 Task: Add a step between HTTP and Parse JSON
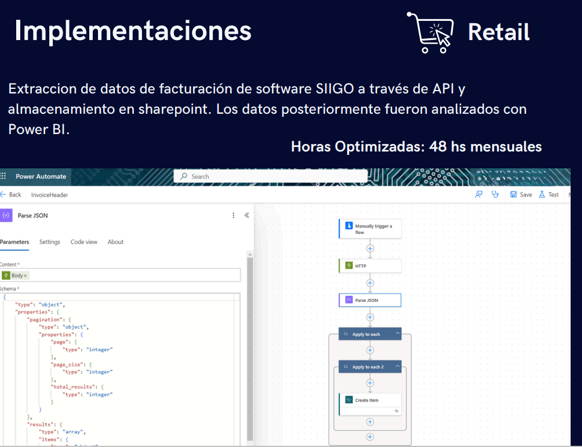click(x=370, y=283)
